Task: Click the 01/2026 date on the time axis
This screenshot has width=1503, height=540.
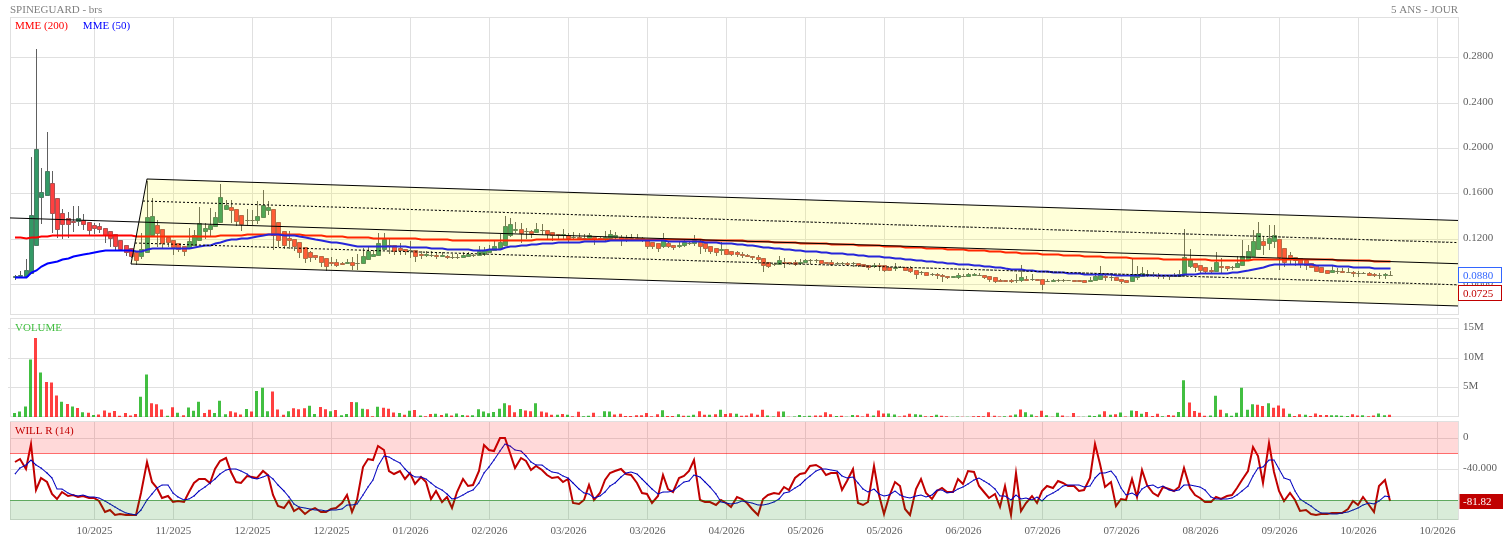Action: (410, 530)
